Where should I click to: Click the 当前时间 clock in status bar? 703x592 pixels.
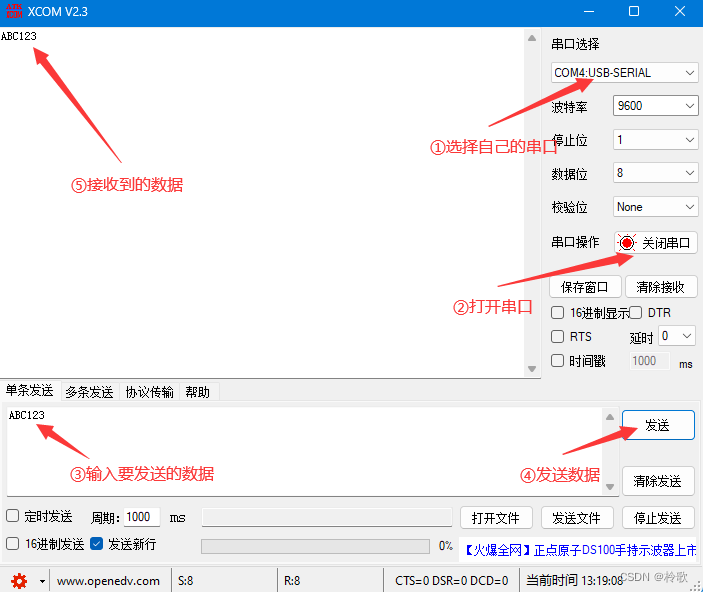(574, 581)
